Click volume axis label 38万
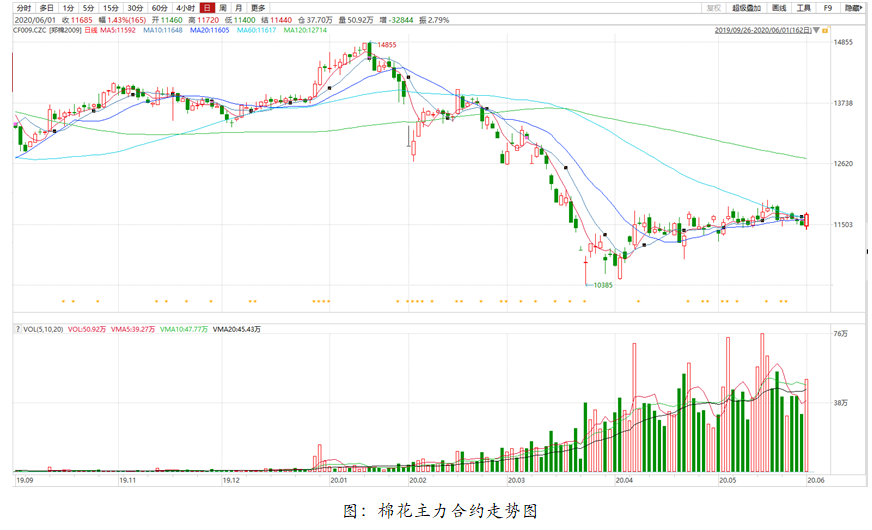Viewport: 872px width, 530px height. click(x=841, y=403)
